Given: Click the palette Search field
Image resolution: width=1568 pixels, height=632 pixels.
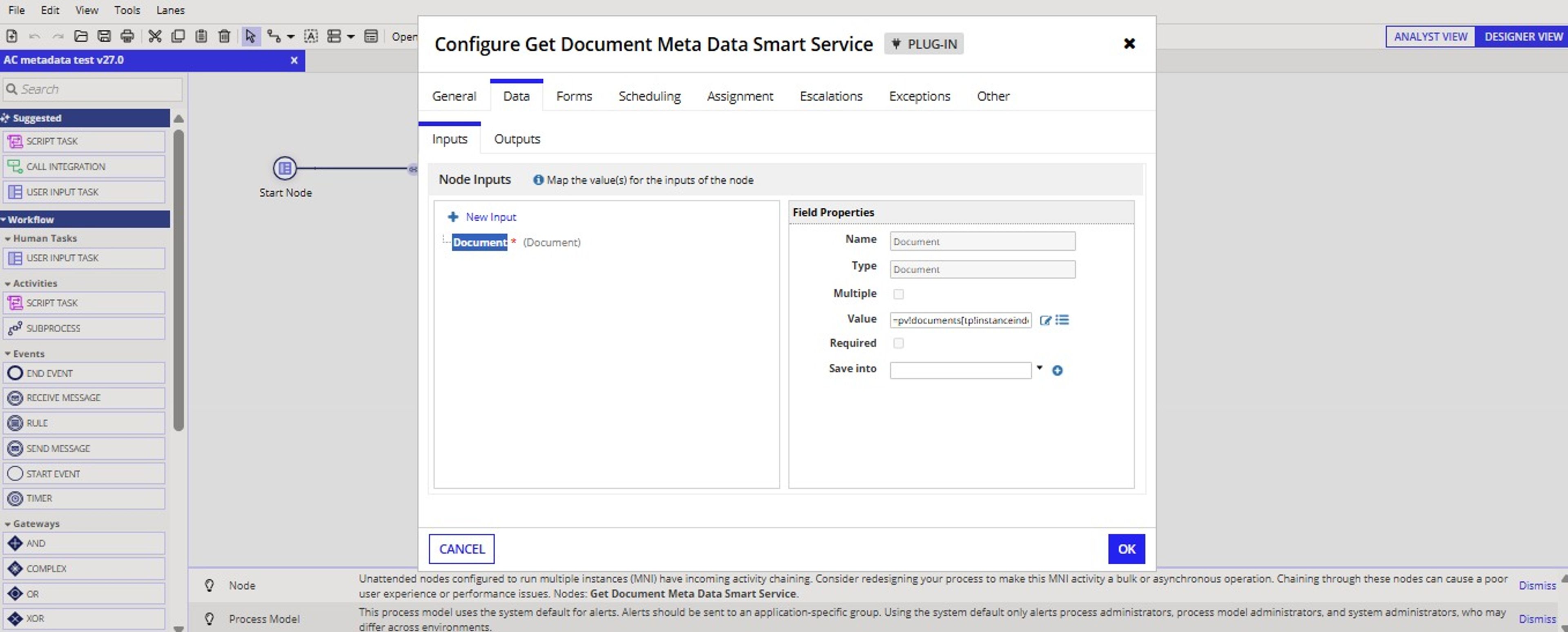Looking at the screenshot, I should click(93, 89).
